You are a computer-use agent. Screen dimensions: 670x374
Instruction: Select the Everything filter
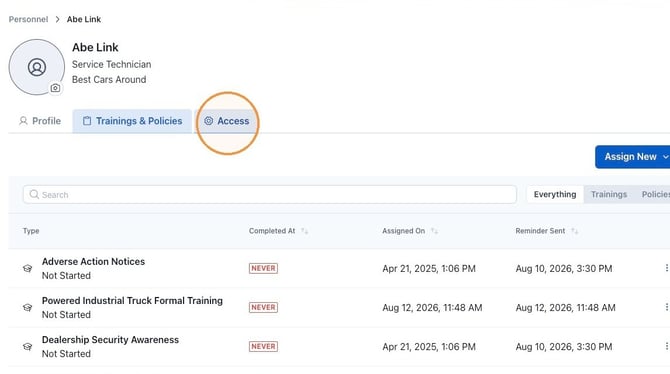click(x=555, y=194)
